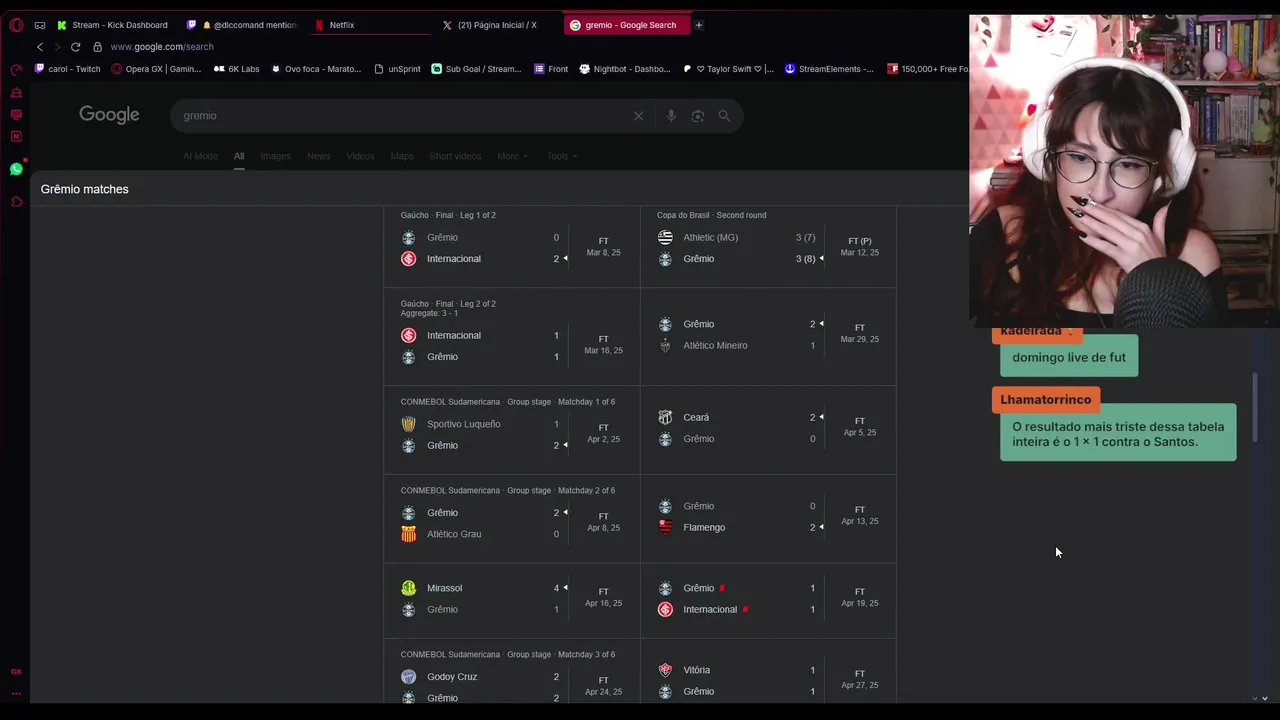
Task: Open News search results tab
Action: coord(318,156)
